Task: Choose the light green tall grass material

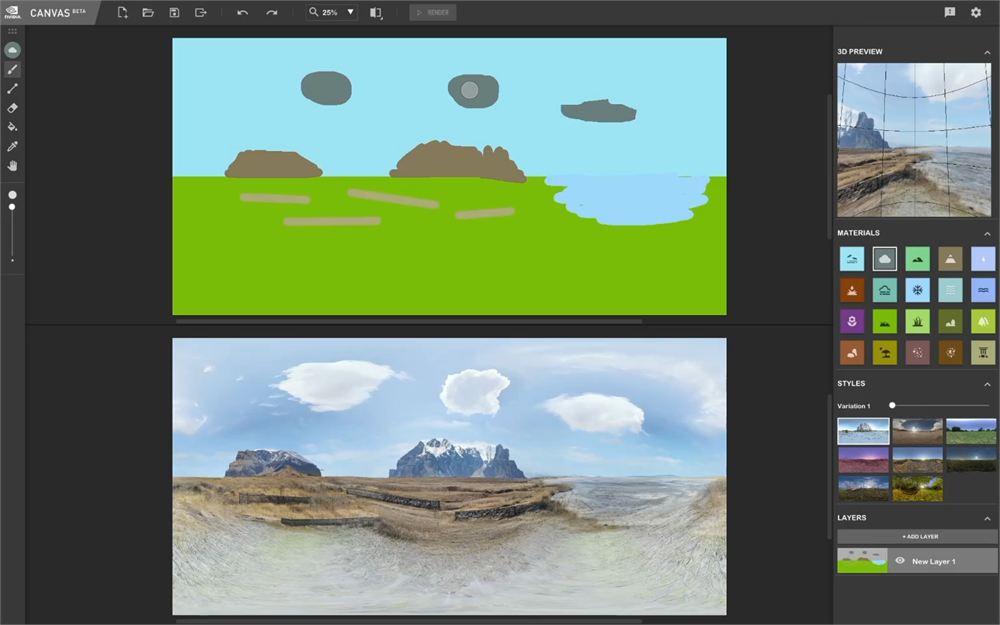Action: tap(917, 321)
